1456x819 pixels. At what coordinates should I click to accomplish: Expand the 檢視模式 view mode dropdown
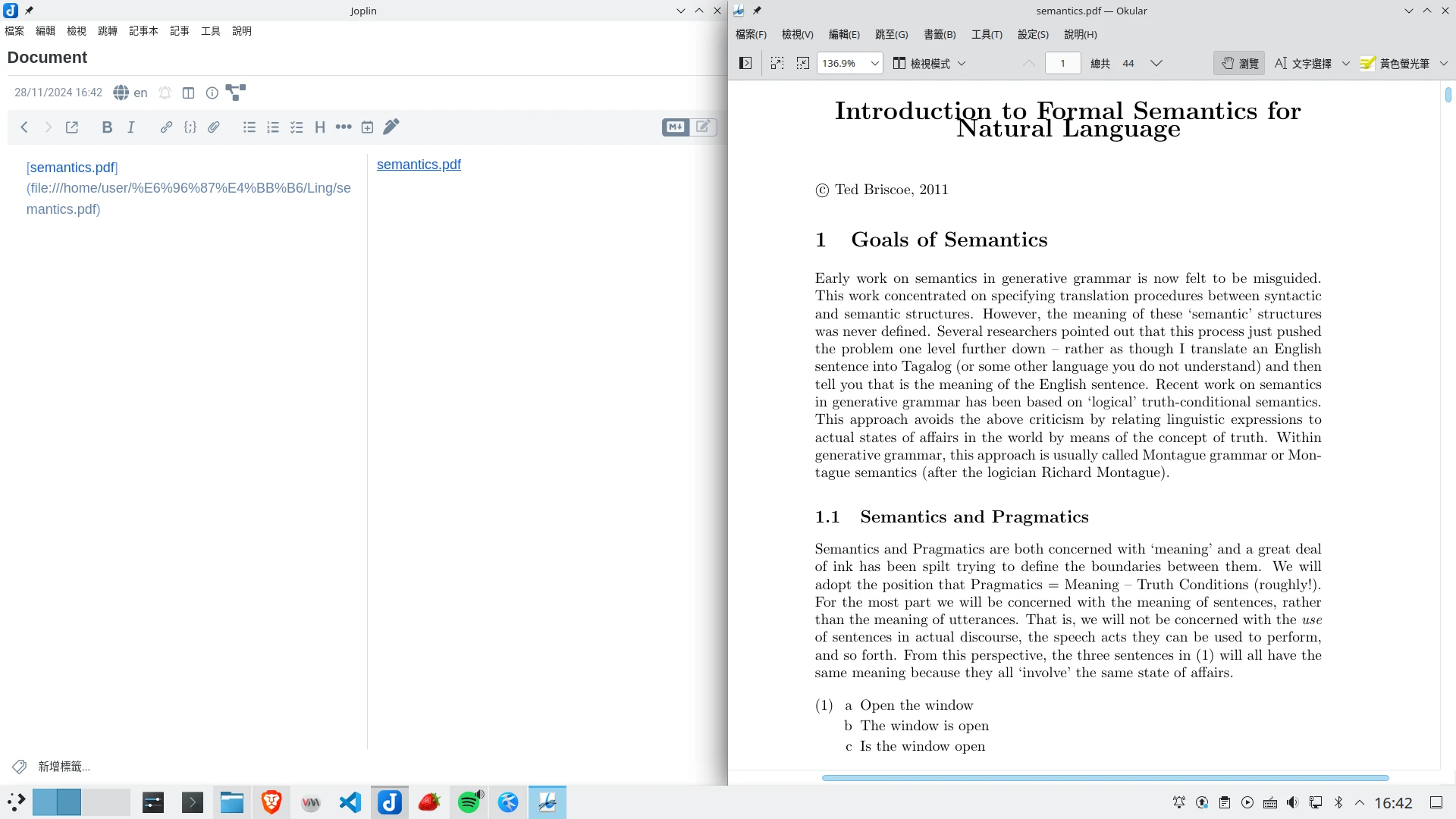tap(962, 64)
